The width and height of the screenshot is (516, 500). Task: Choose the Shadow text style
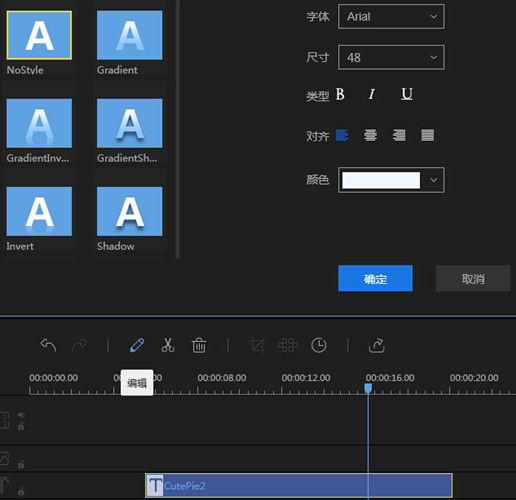[130, 211]
